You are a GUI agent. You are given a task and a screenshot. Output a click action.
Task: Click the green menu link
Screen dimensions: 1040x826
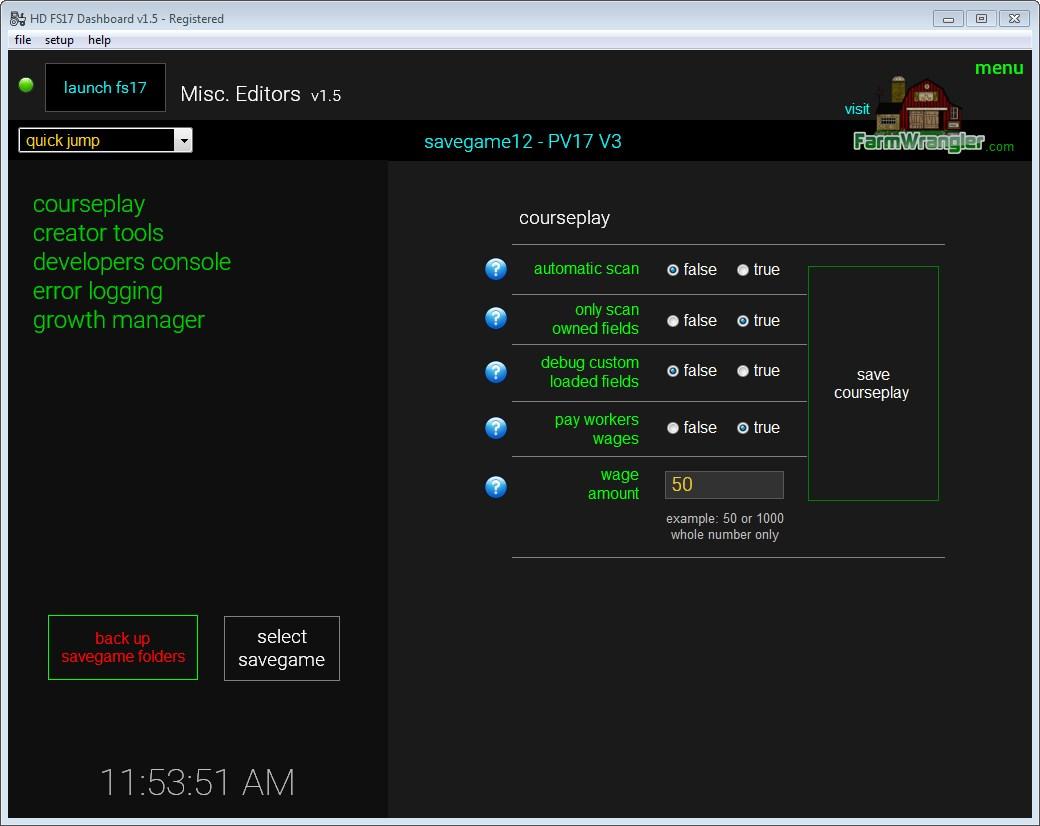(x=998, y=68)
